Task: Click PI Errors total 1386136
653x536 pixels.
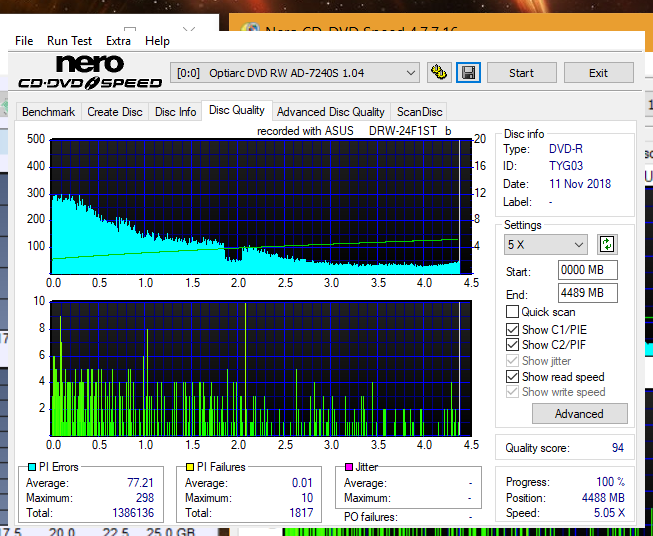Action: (x=133, y=513)
